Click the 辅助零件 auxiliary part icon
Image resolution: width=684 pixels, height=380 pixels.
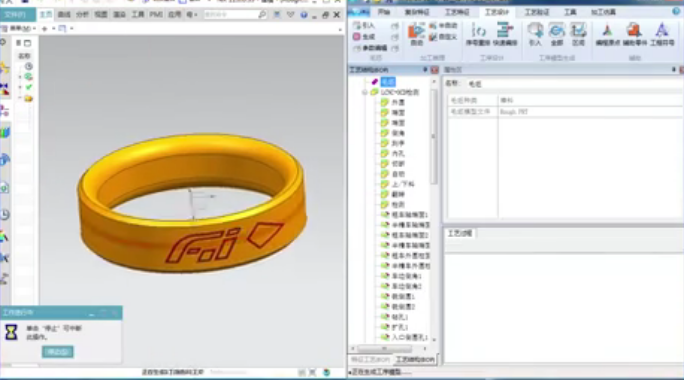635,34
